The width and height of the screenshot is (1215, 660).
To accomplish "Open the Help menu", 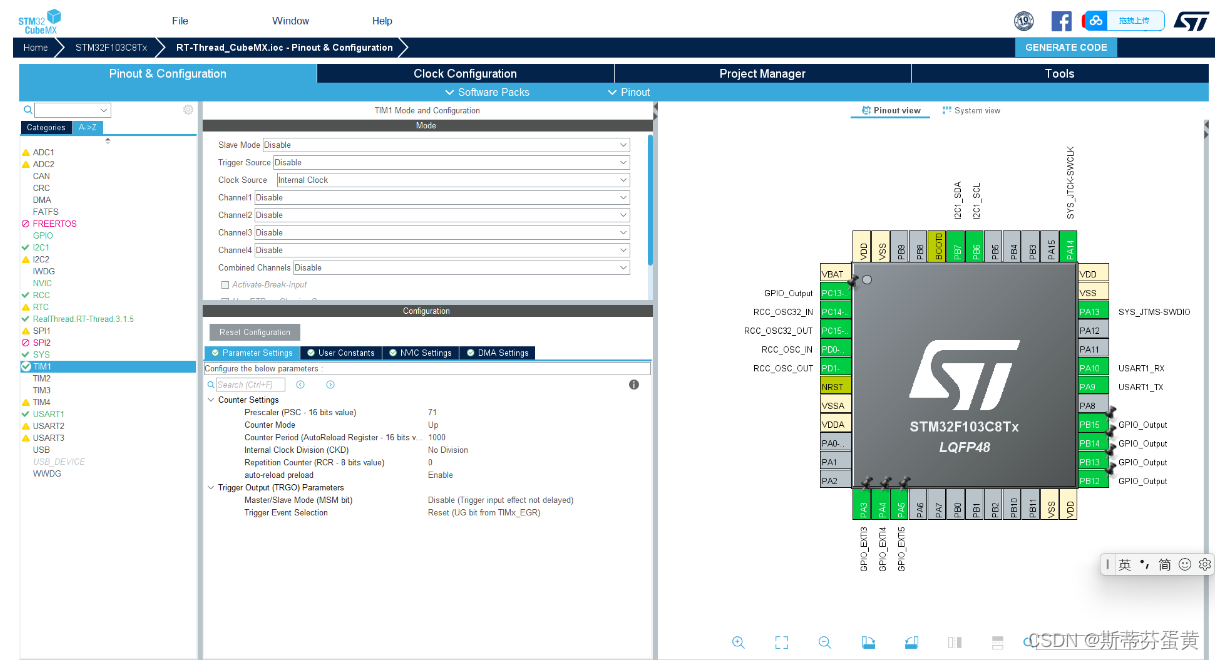I will tap(382, 20).
